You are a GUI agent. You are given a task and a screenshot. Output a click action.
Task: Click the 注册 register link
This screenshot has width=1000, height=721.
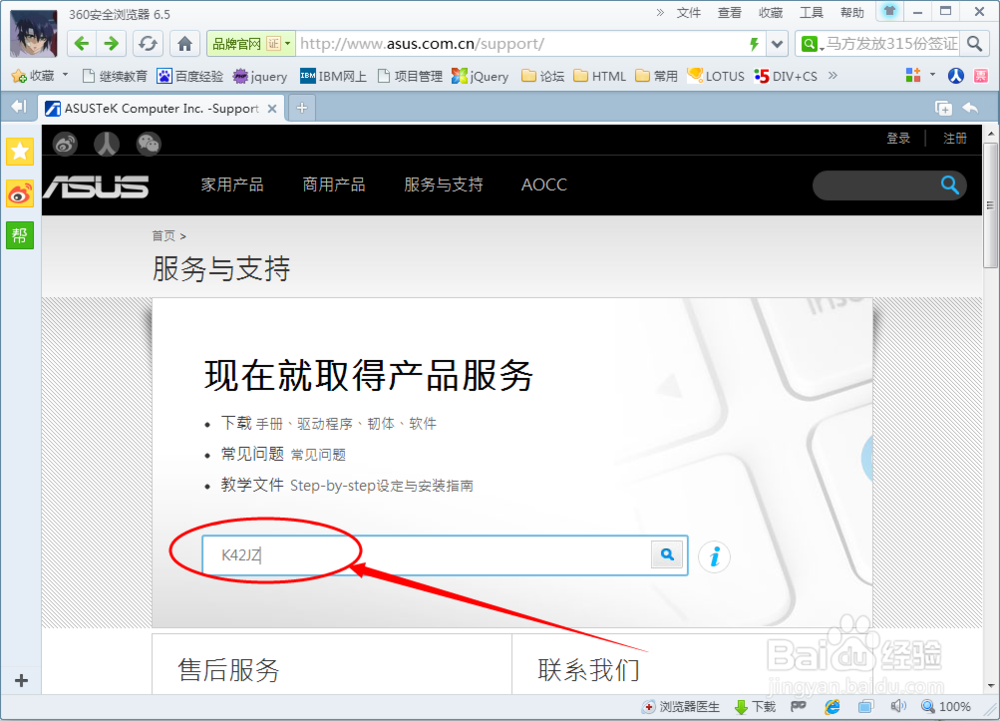[x=955, y=138]
